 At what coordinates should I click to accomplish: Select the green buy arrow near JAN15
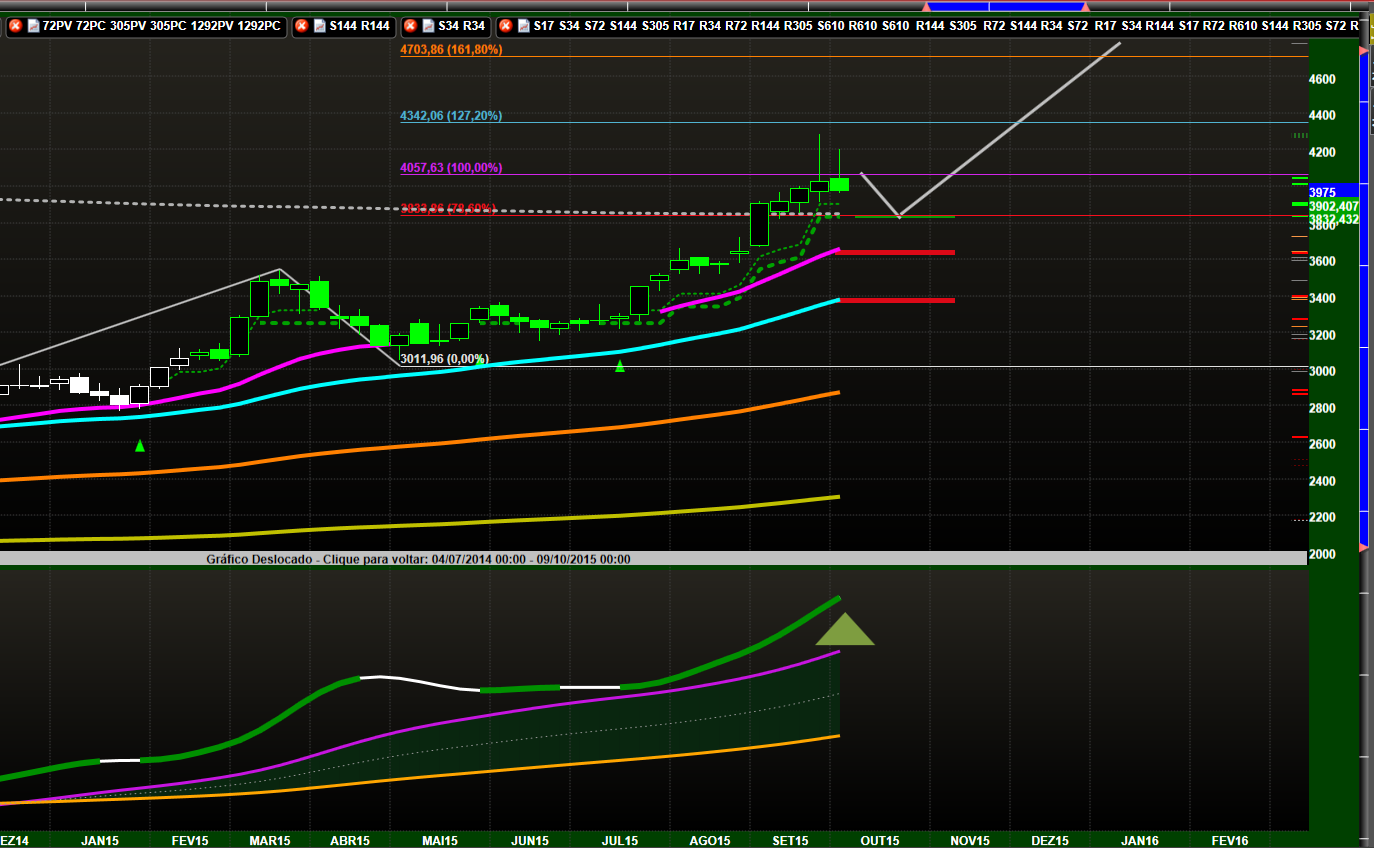[x=140, y=445]
